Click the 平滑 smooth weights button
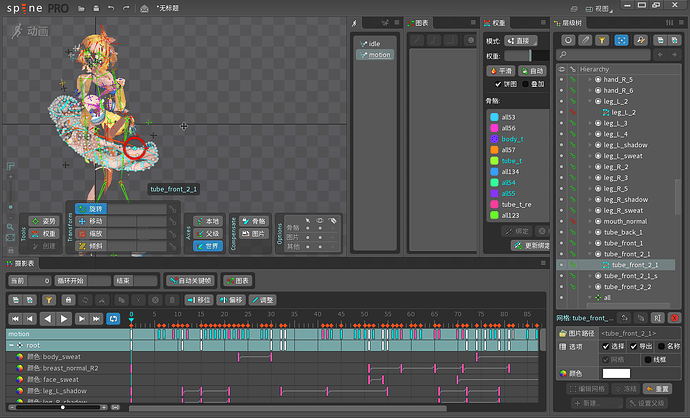690x418 pixels. pyautogui.click(x=501, y=71)
